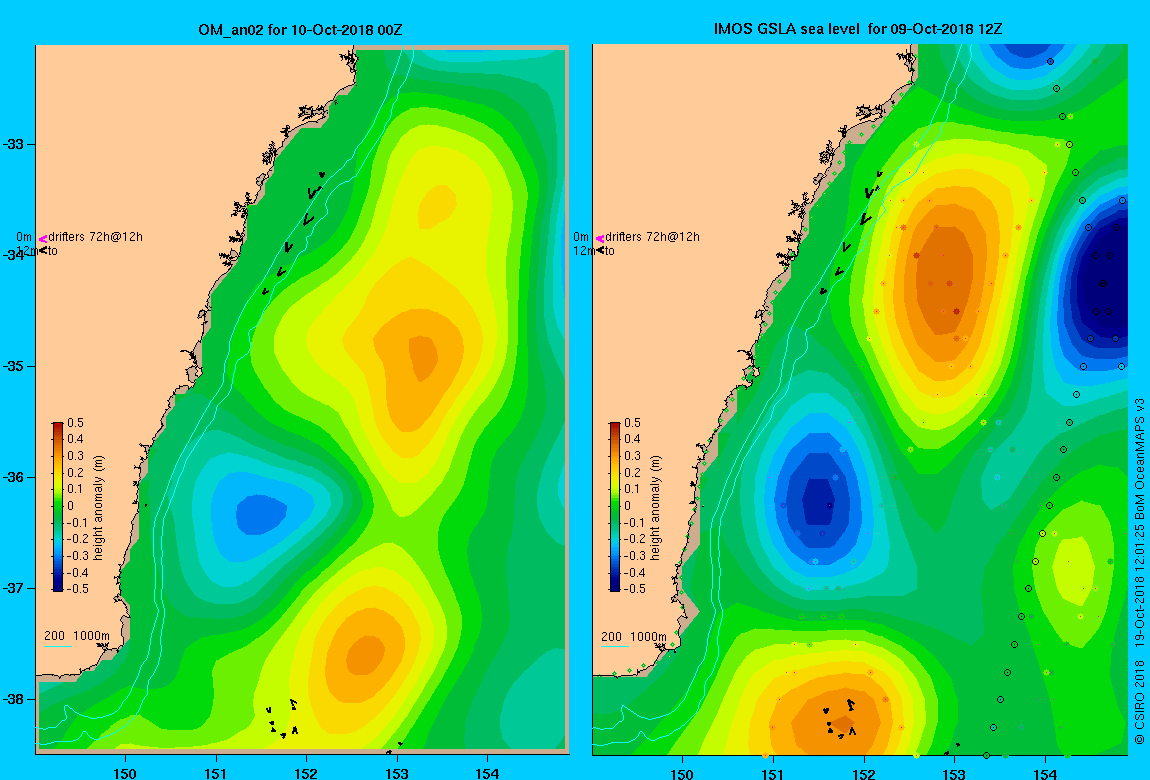Click longitude label 154 under the right map
The image size is (1150, 780).
point(1045,773)
